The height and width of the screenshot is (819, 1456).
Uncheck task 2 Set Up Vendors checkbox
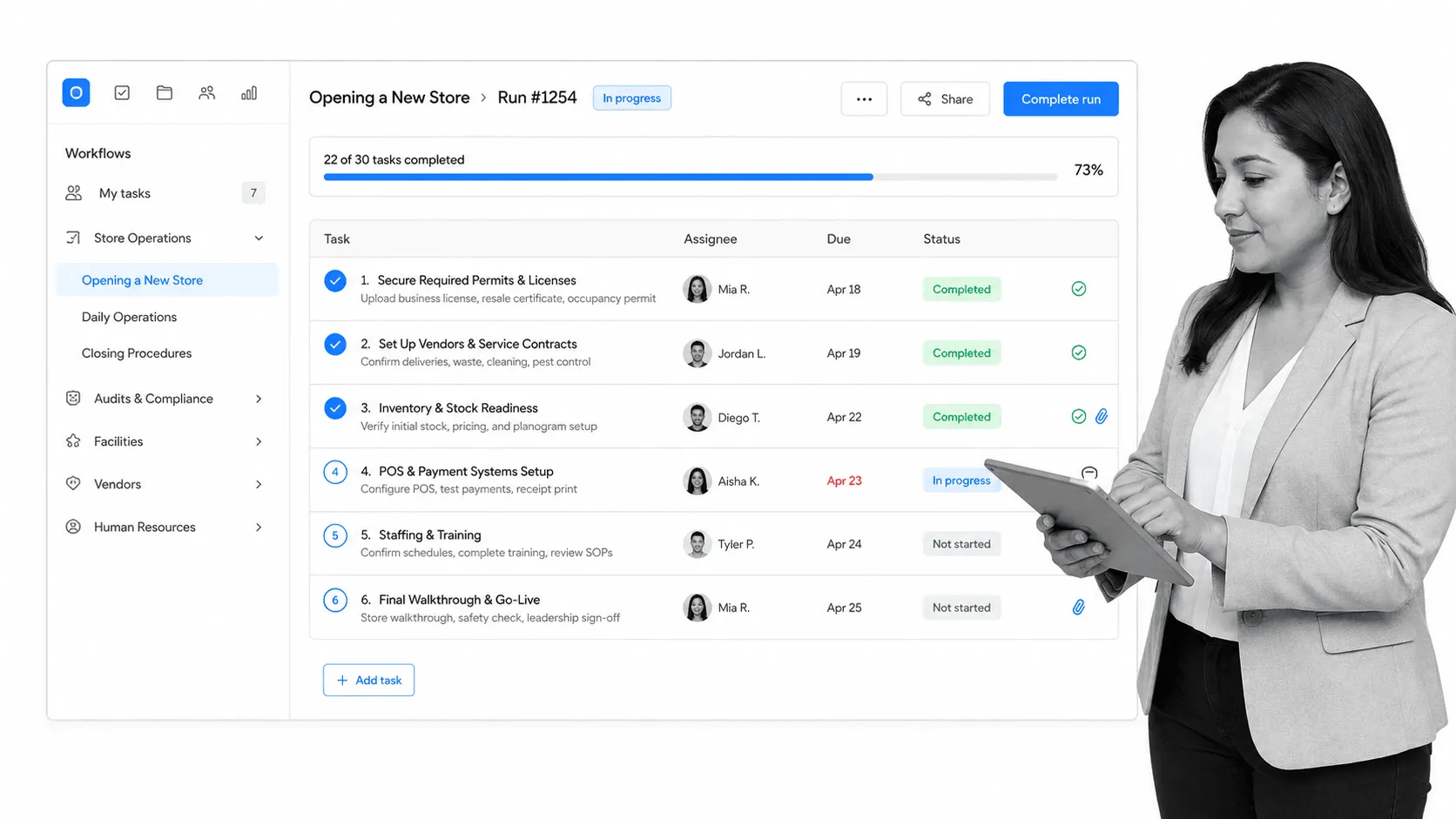(335, 345)
